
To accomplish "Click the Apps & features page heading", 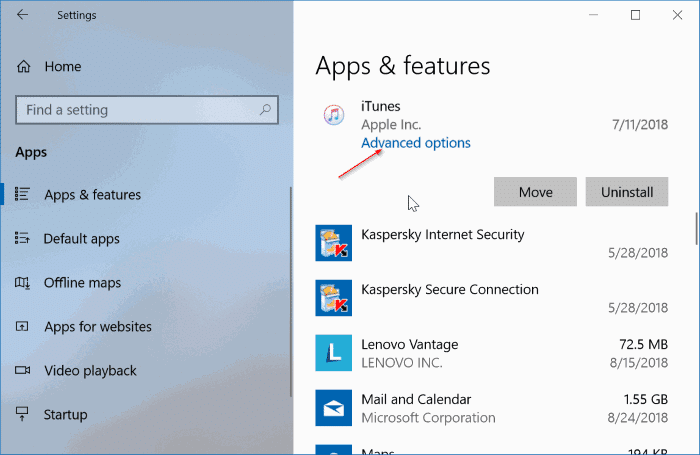I will click(403, 66).
